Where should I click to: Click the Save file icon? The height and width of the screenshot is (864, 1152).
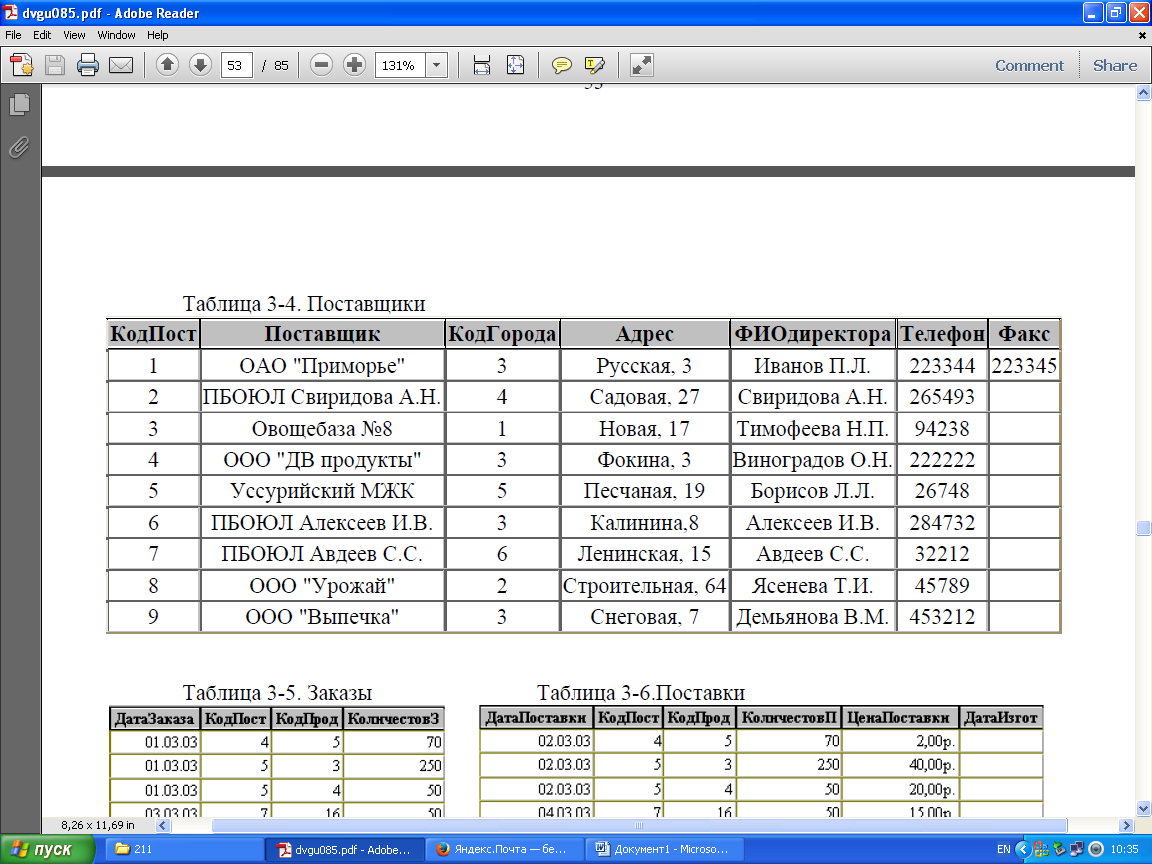[x=55, y=65]
